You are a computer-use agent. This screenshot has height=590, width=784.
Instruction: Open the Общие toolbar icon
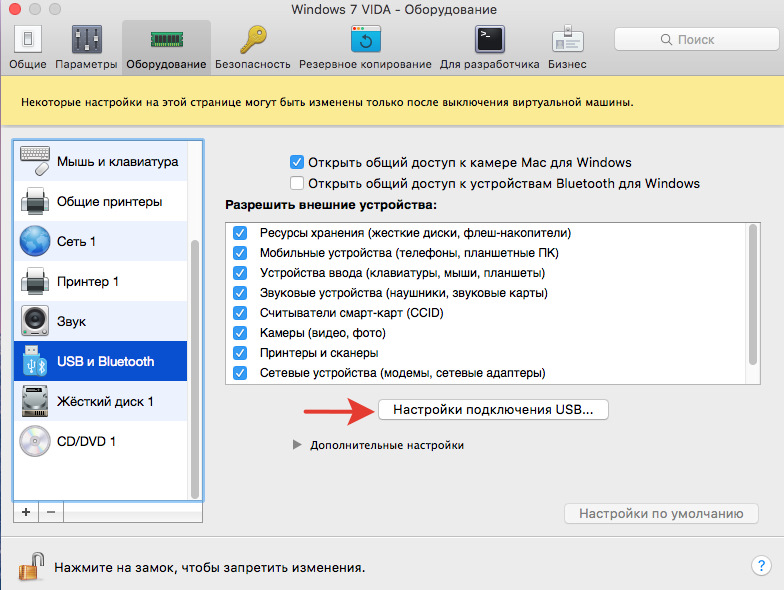pyautogui.click(x=28, y=39)
